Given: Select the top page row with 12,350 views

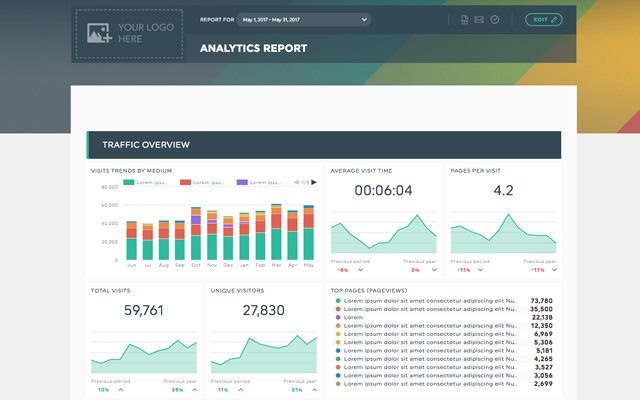Looking at the screenshot, I should point(444,326).
